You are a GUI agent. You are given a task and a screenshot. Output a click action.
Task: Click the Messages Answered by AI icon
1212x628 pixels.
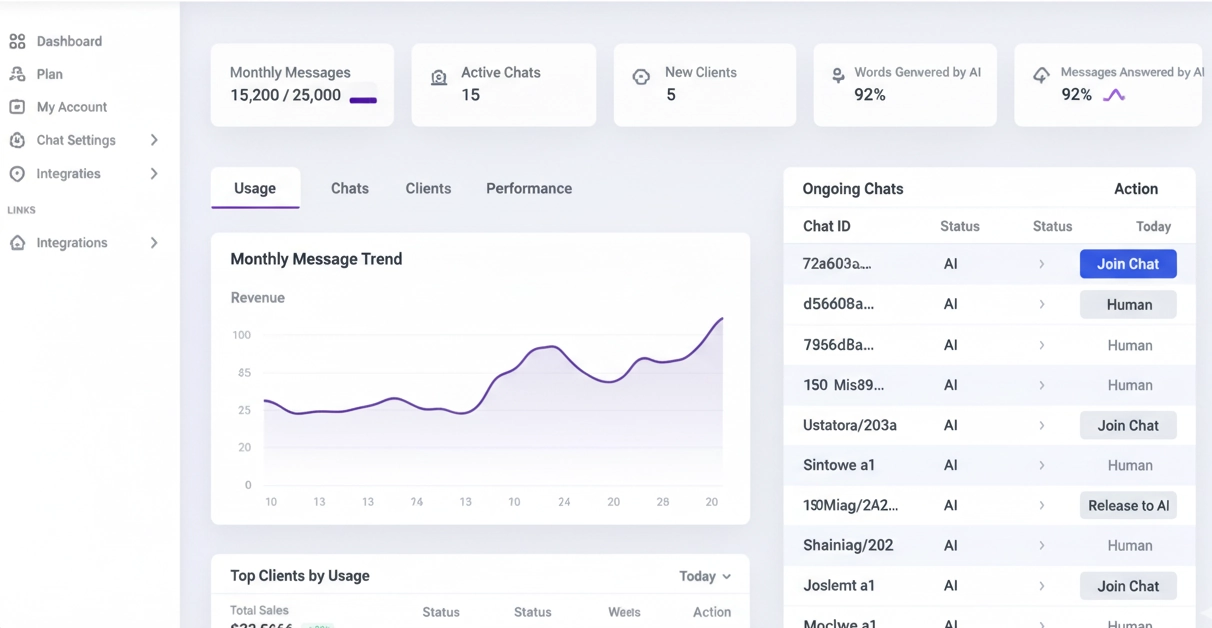click(1041, 75)
